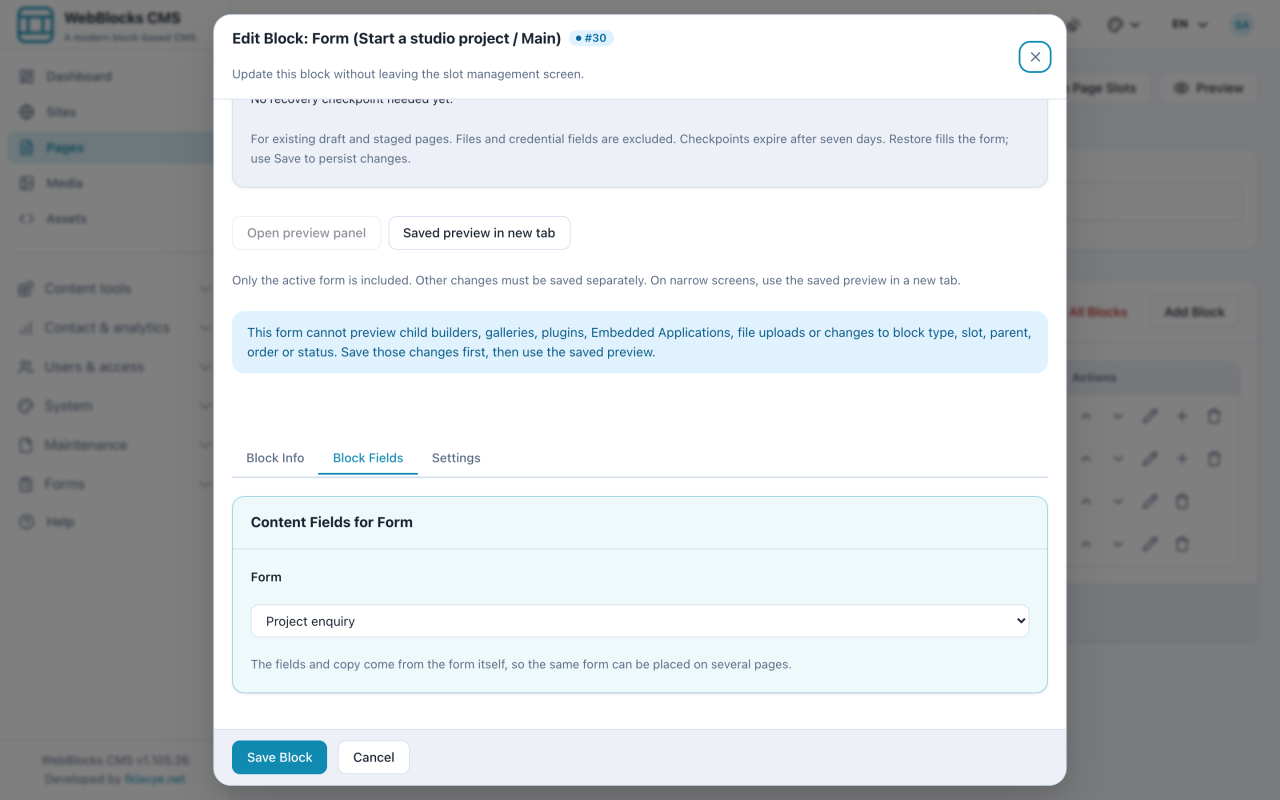The height and width of the screenshot is (800, 1280).
Task: Go to Pages using its sidebar icon
Action: coord(26,148)
